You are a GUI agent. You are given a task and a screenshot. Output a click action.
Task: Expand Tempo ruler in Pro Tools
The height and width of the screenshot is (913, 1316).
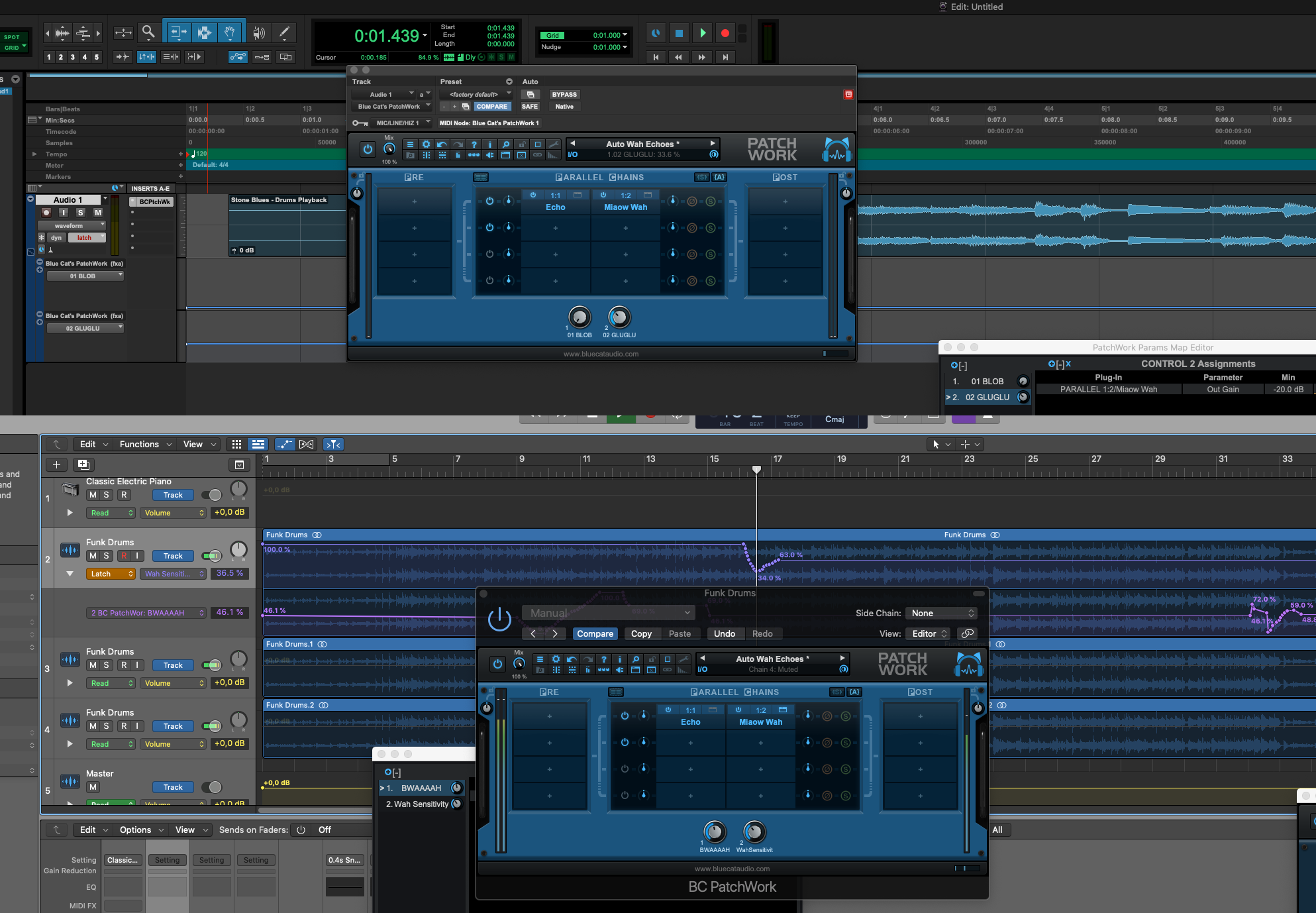[34, 154]
